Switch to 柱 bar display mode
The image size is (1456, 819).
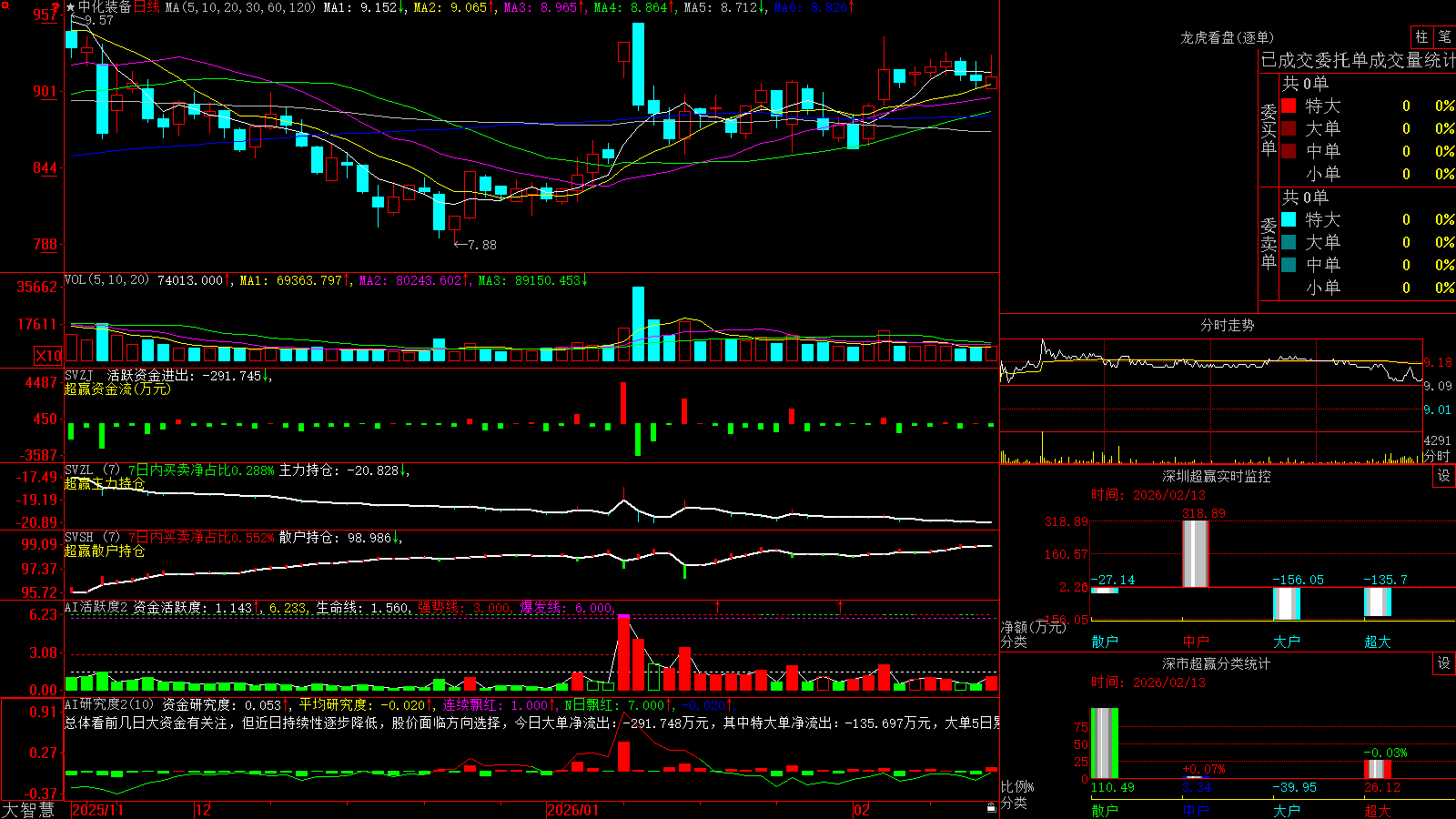click(x=1421, y=37)
